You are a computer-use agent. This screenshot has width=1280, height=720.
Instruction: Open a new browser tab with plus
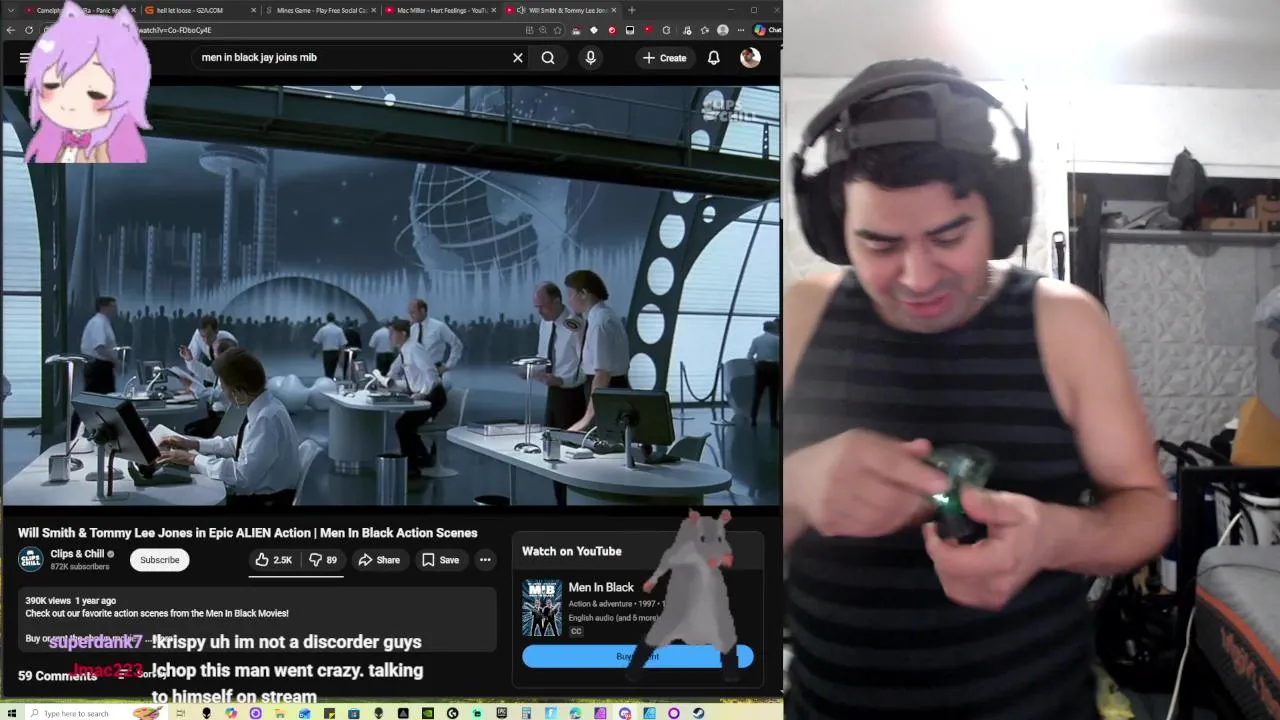[x=631, y=10]
